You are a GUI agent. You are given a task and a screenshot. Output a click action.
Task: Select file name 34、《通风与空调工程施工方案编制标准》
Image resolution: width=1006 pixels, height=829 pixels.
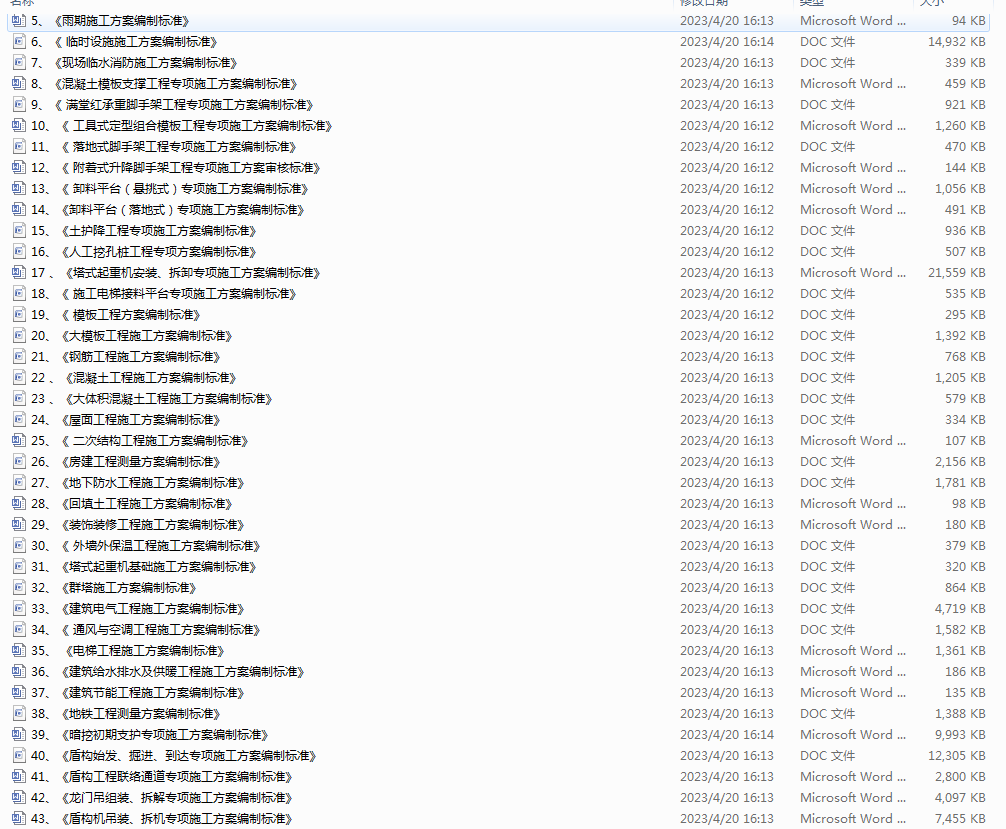click(x=146, y=629)
